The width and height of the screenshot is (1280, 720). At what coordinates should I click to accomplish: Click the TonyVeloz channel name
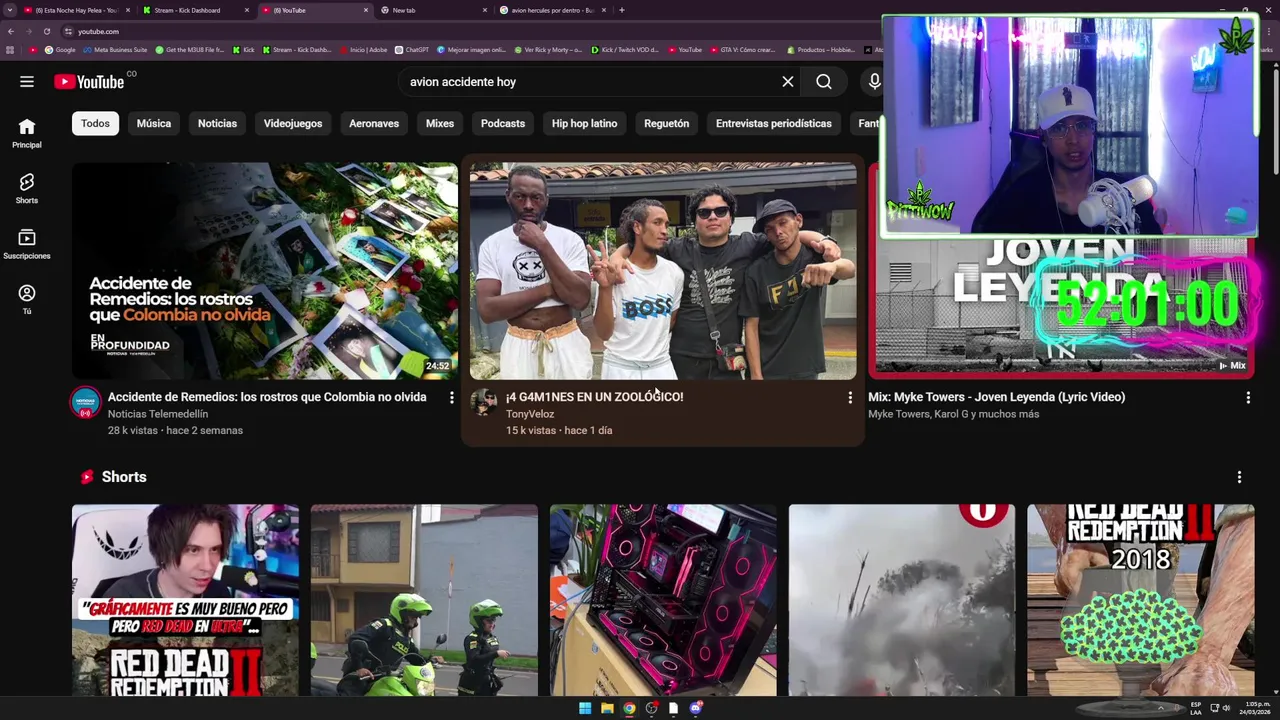click(530, 414)
